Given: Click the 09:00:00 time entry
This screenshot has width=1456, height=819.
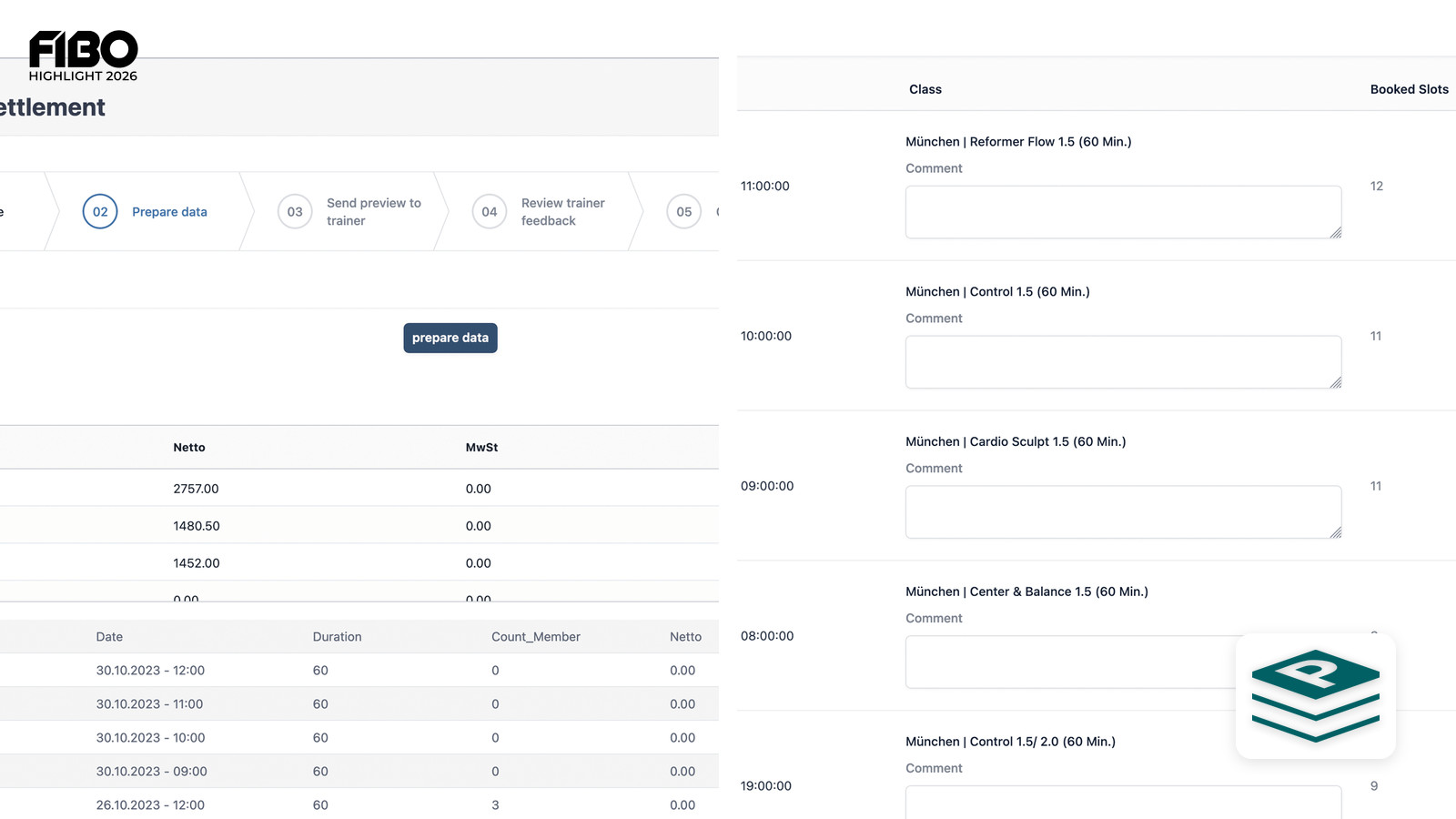Looking at the screenshot, I should coord(767,487).
